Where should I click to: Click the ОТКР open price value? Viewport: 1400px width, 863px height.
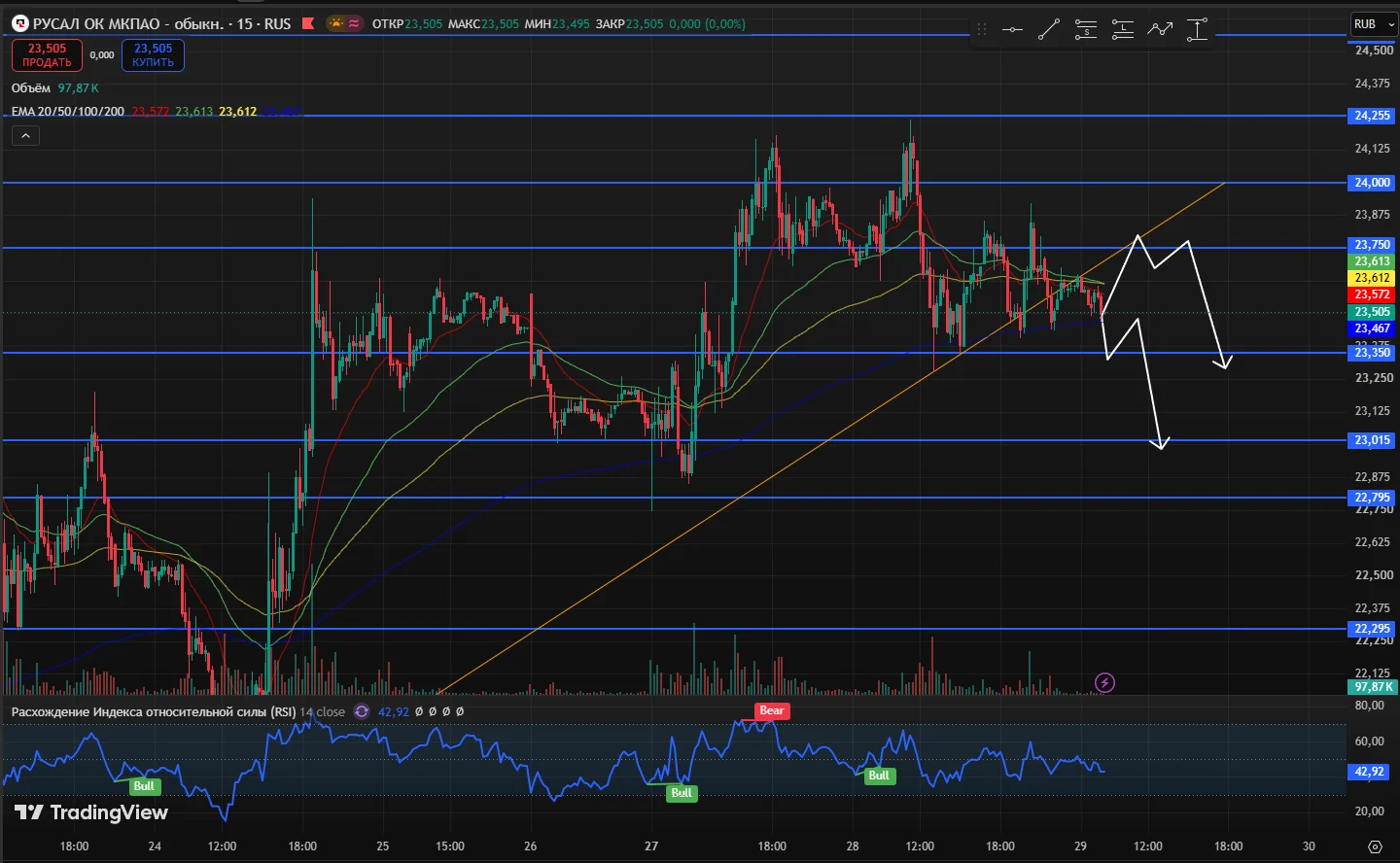[424, 23]
